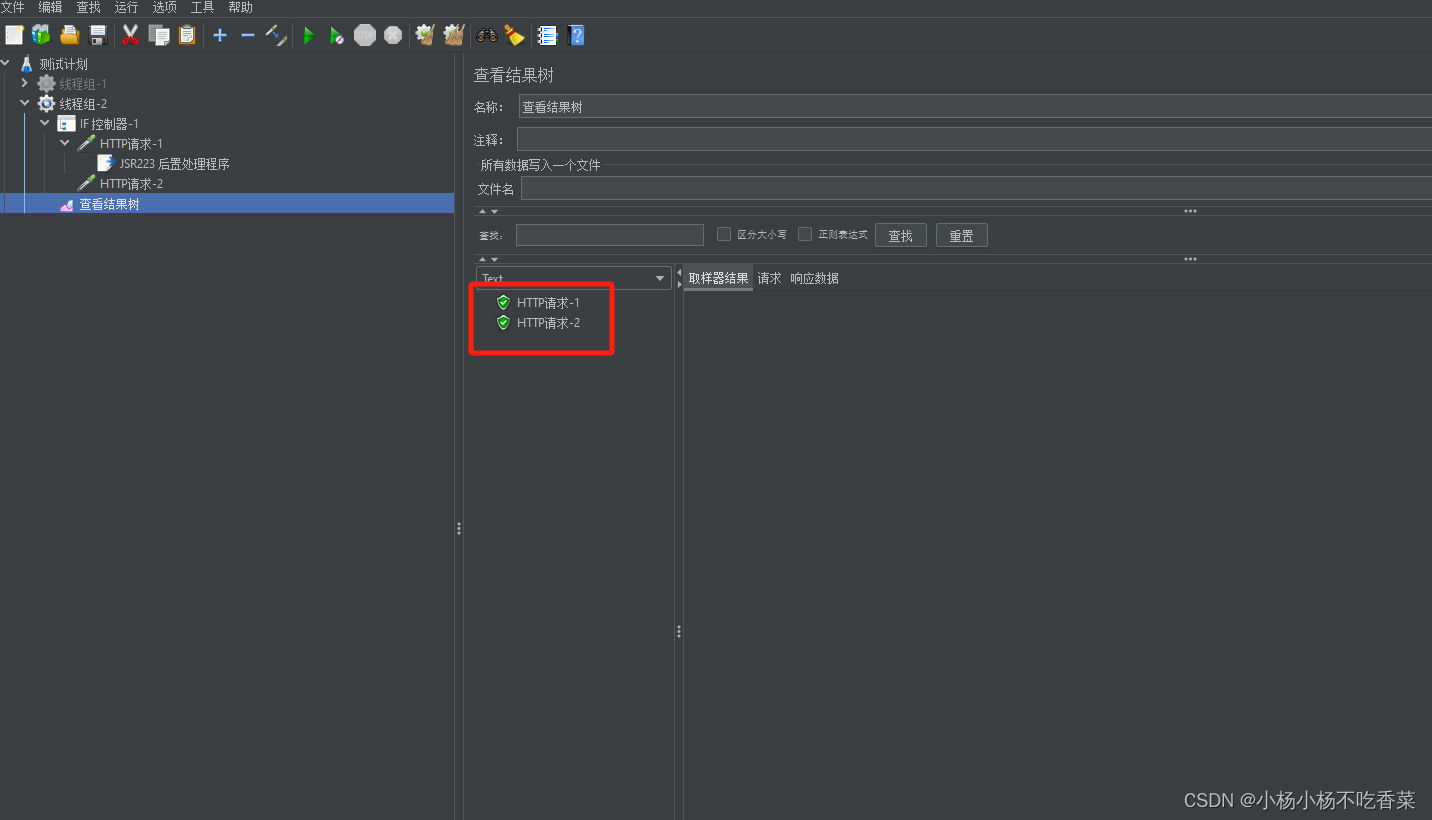Select 线程组-1 in the tree
The width and height of the screenshot is (1432, 820).
83,84
